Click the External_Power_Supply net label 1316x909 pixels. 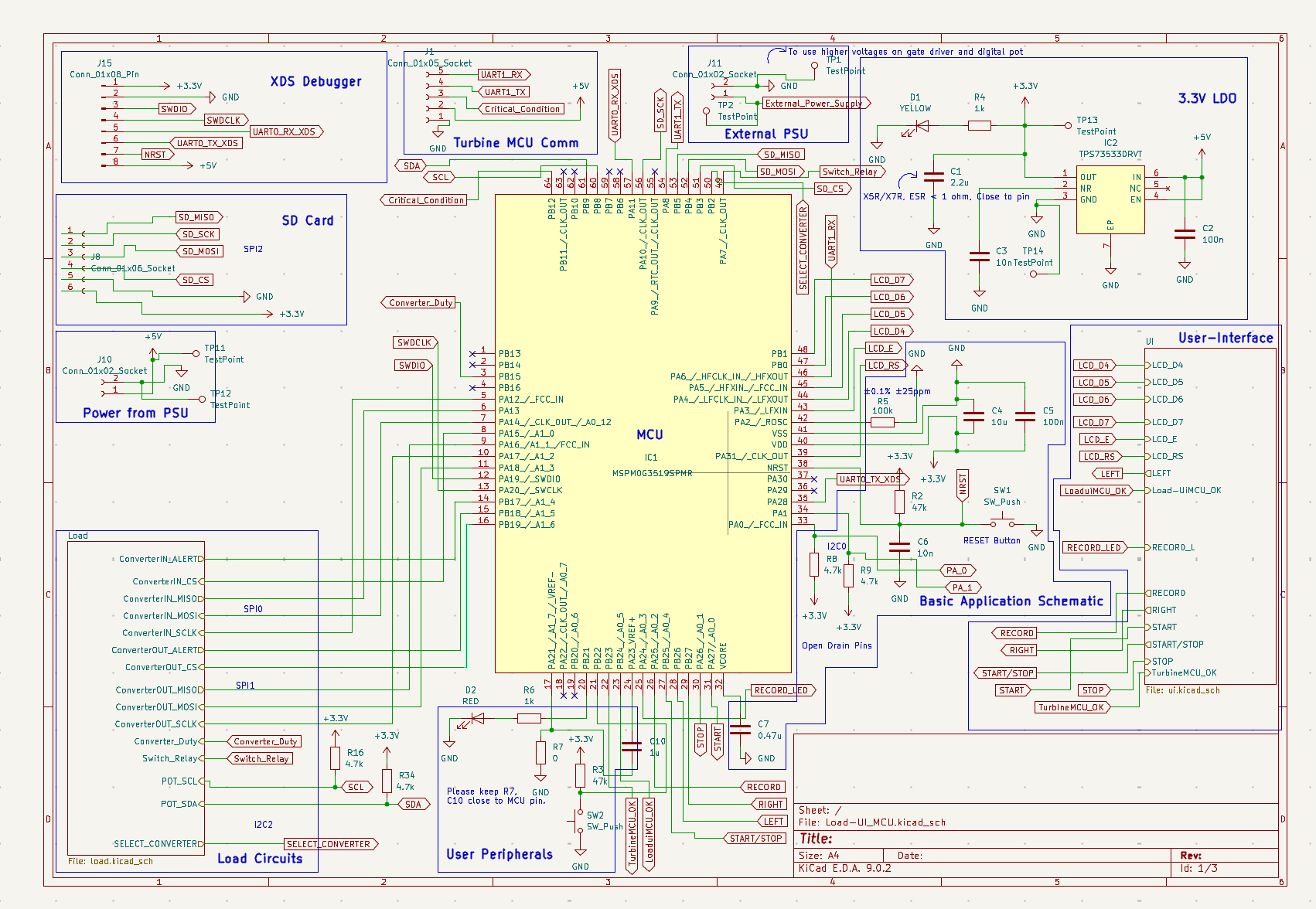(x=817, y=103)
